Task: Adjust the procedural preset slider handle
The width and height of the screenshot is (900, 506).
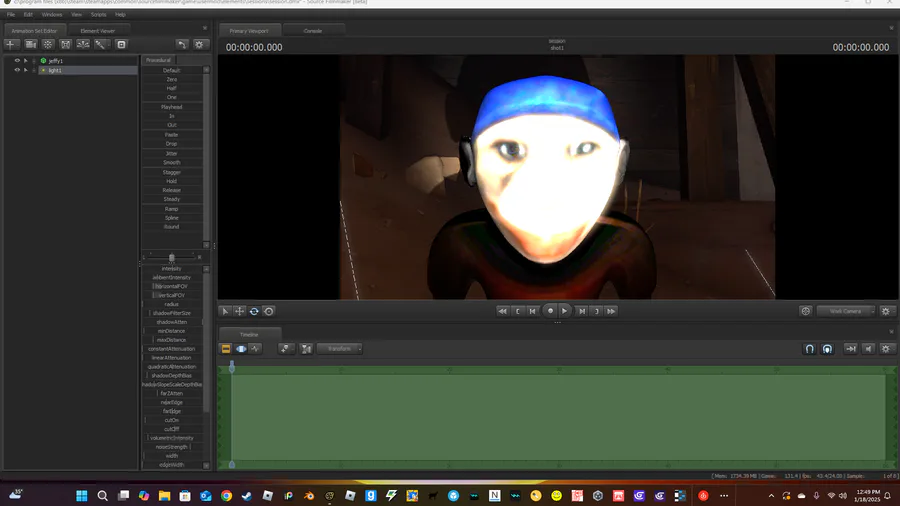Action: tap(172, 258)
